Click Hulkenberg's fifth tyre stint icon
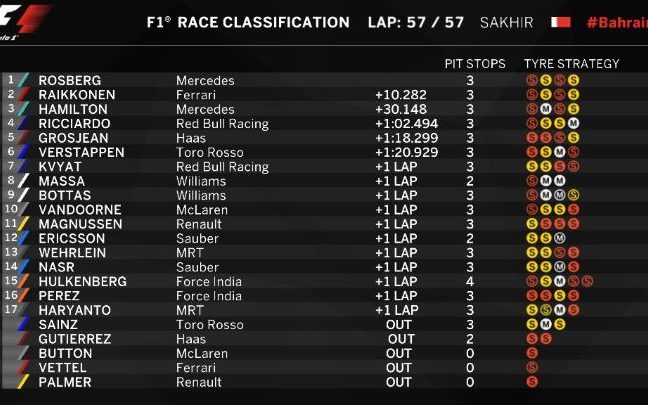Viewport: 648px width, 405px height. click(x=587, y=281)
